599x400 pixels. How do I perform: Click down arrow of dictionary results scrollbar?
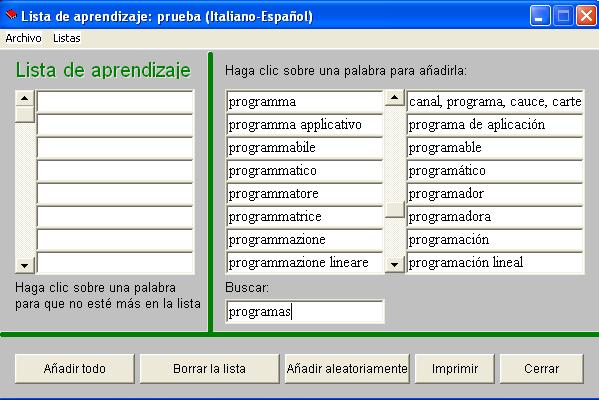(395, 264)
